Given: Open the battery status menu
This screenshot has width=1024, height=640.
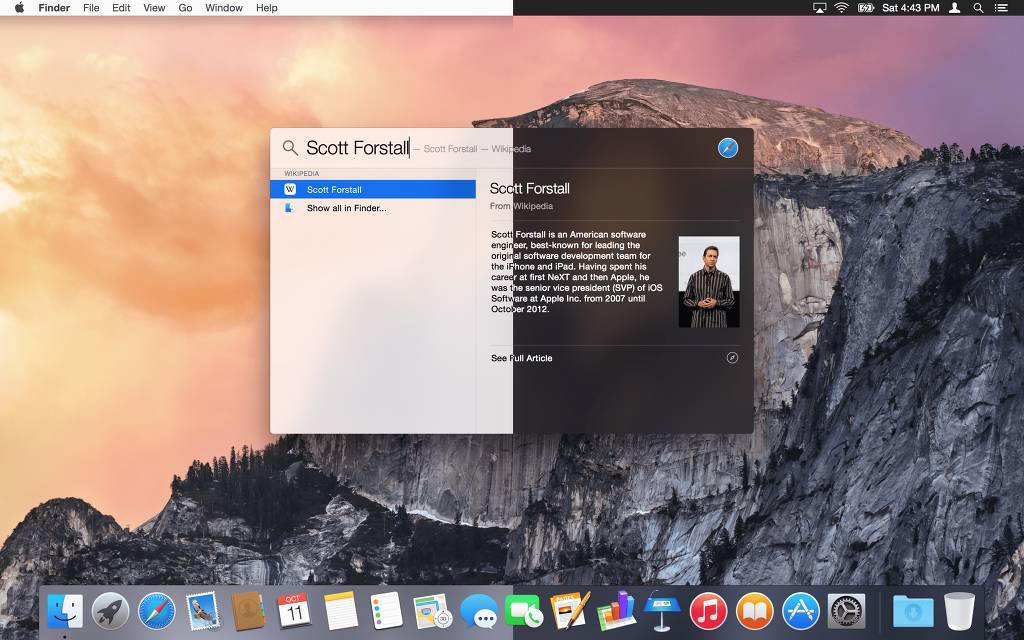Looking at the screenshot, I should pos(866,8).
